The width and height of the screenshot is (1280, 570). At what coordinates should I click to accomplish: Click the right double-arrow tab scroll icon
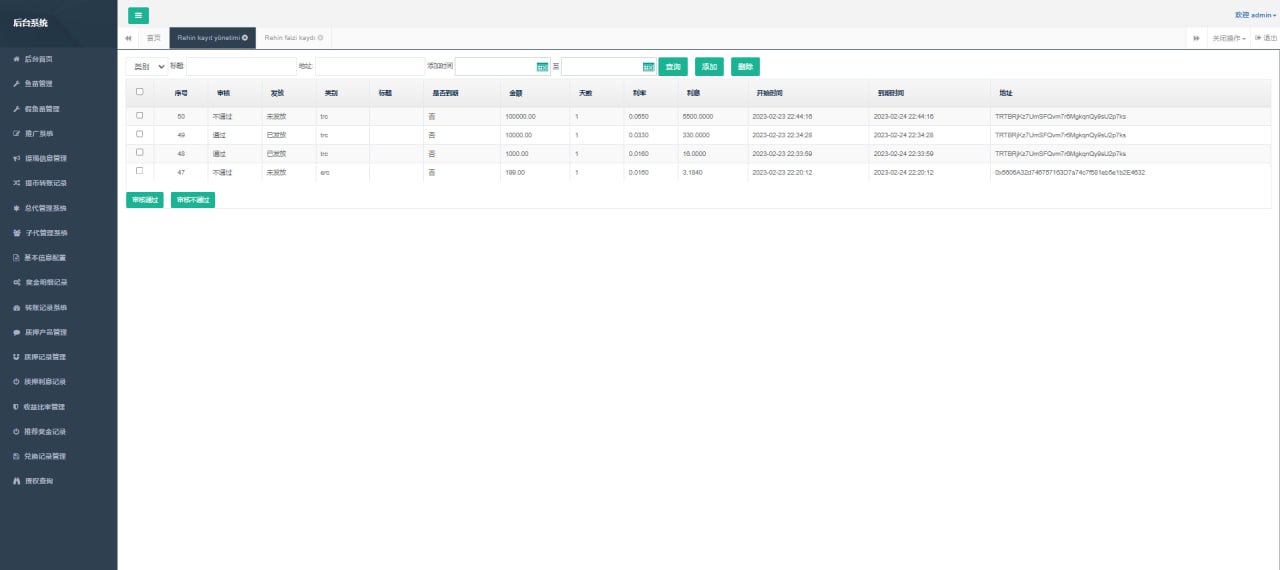pos(1195,38)
